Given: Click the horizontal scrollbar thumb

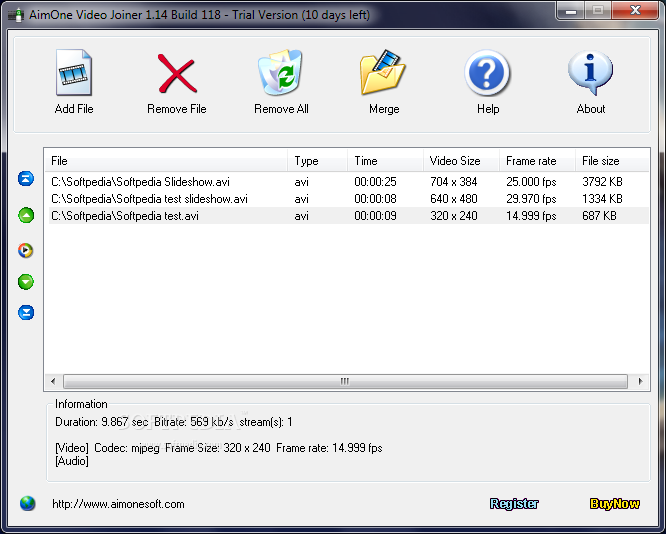Looking at the screenshot, I should coord(345,381).
